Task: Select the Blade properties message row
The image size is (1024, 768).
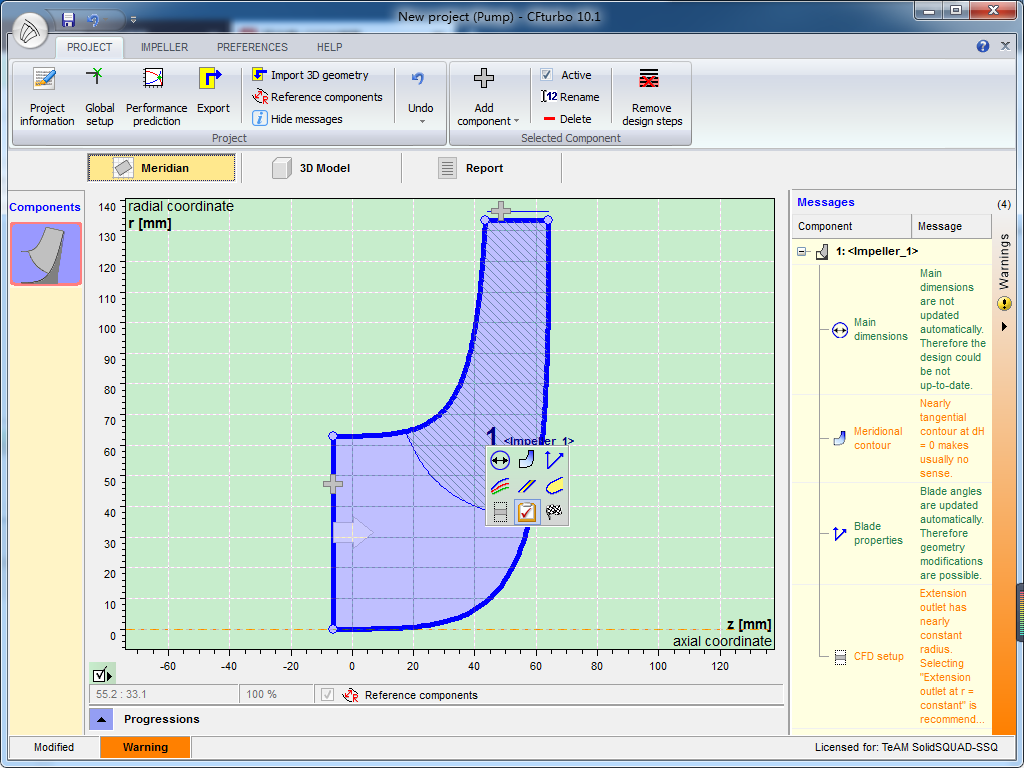Action: coord(891,533)
